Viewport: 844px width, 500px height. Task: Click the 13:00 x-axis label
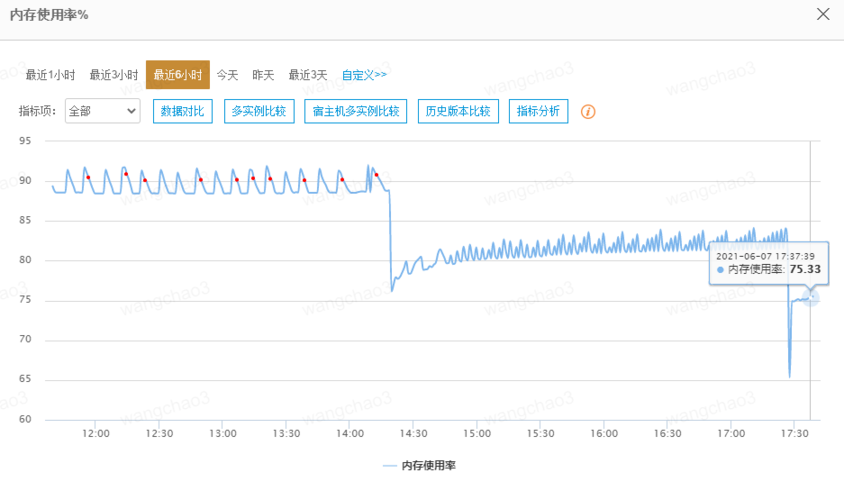pyautogui.click(x=223, y=433)
